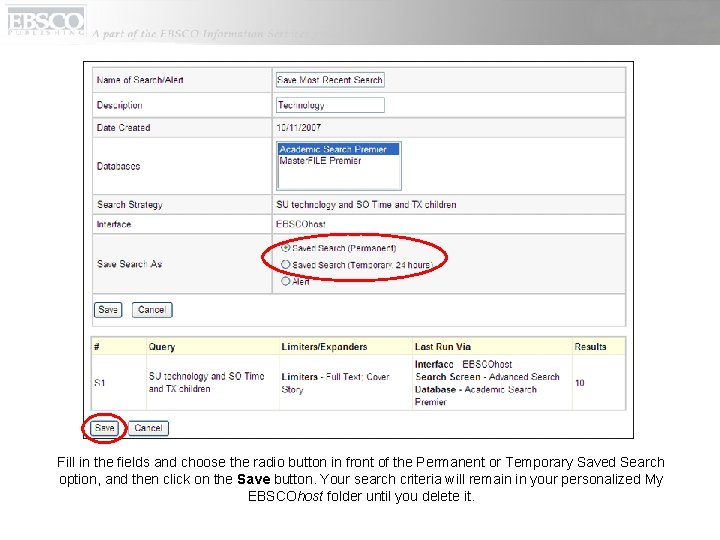The image size is (720, 540).
Task: Click the Interface value EBSCOhost
Action: (301, 224)
